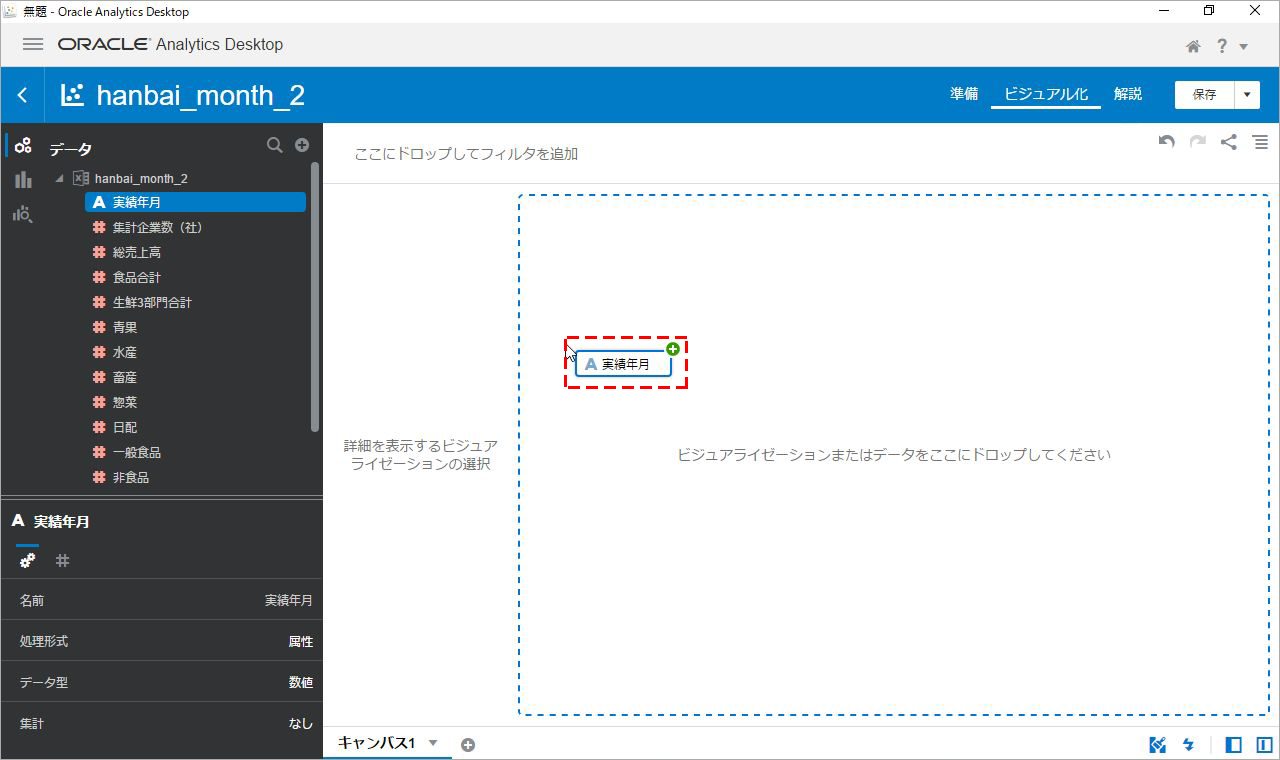Undo the last action
1280x760 pixels.
coord(1166,142)
